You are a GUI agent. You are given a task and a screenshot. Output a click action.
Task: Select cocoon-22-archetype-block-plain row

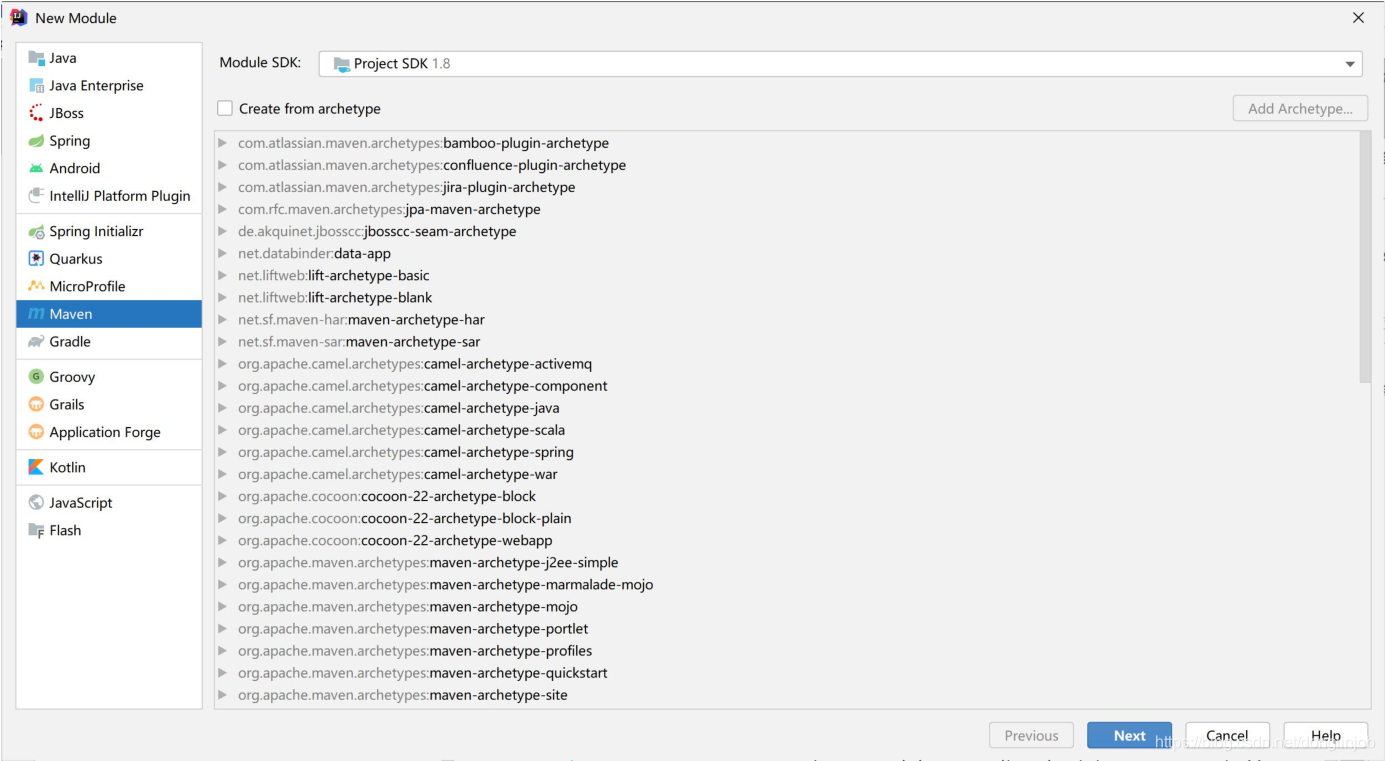click(786, 518)
